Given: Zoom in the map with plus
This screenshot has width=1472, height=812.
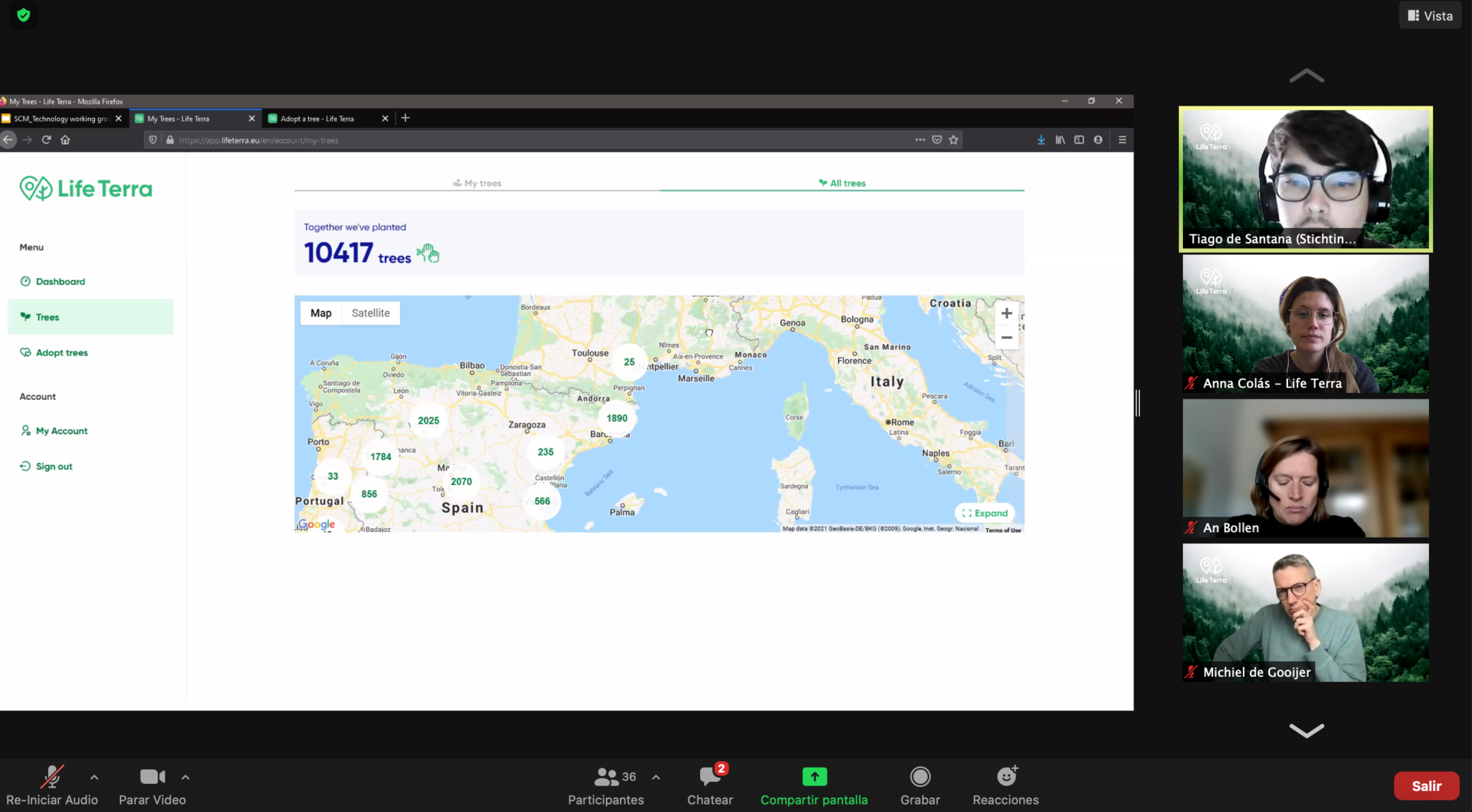Looking at the screenshot, I should pyautogui.click(x=1006, y=313).
